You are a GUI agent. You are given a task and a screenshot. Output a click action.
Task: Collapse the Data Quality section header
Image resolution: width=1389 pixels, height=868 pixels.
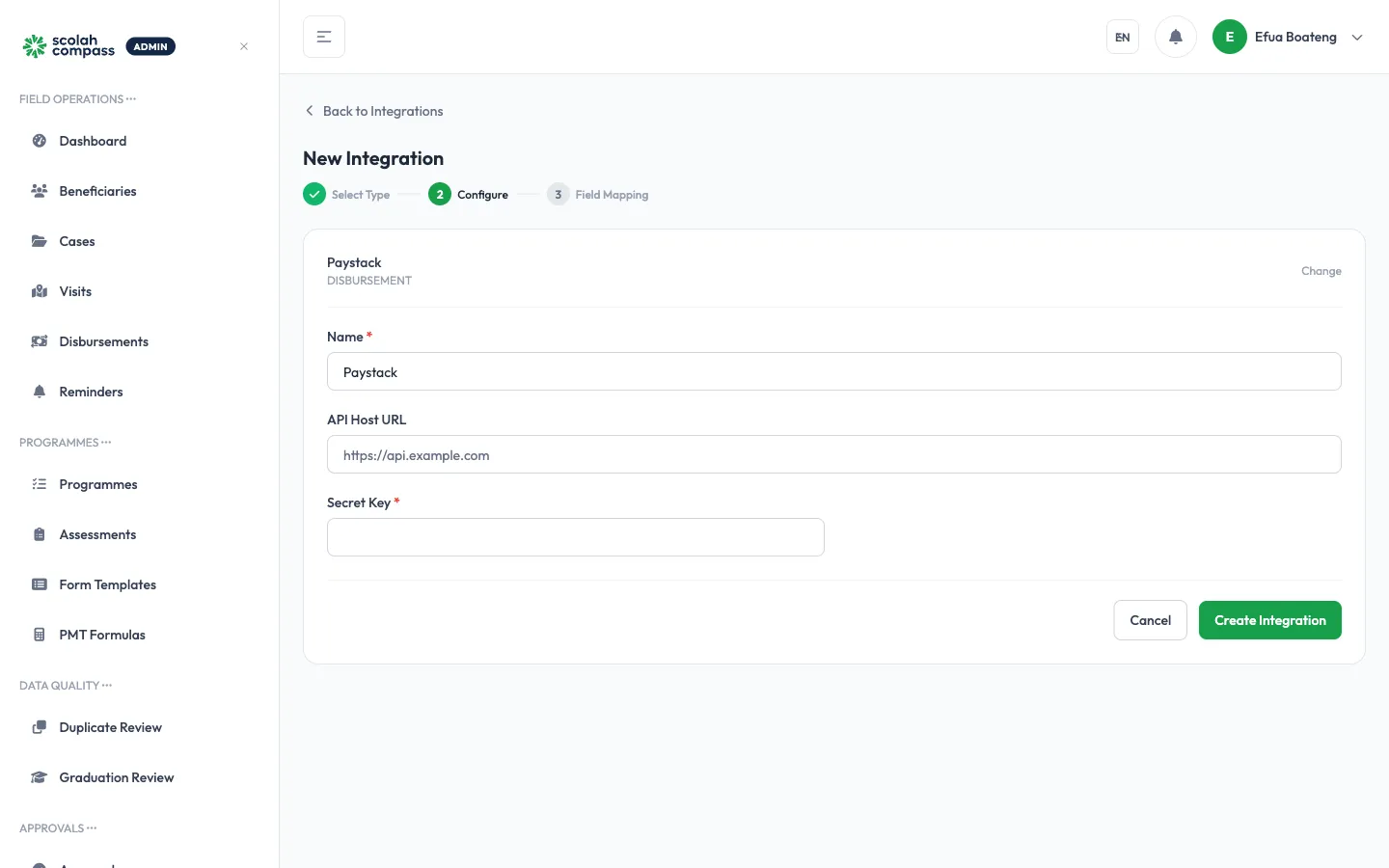(x=66, y=686)
